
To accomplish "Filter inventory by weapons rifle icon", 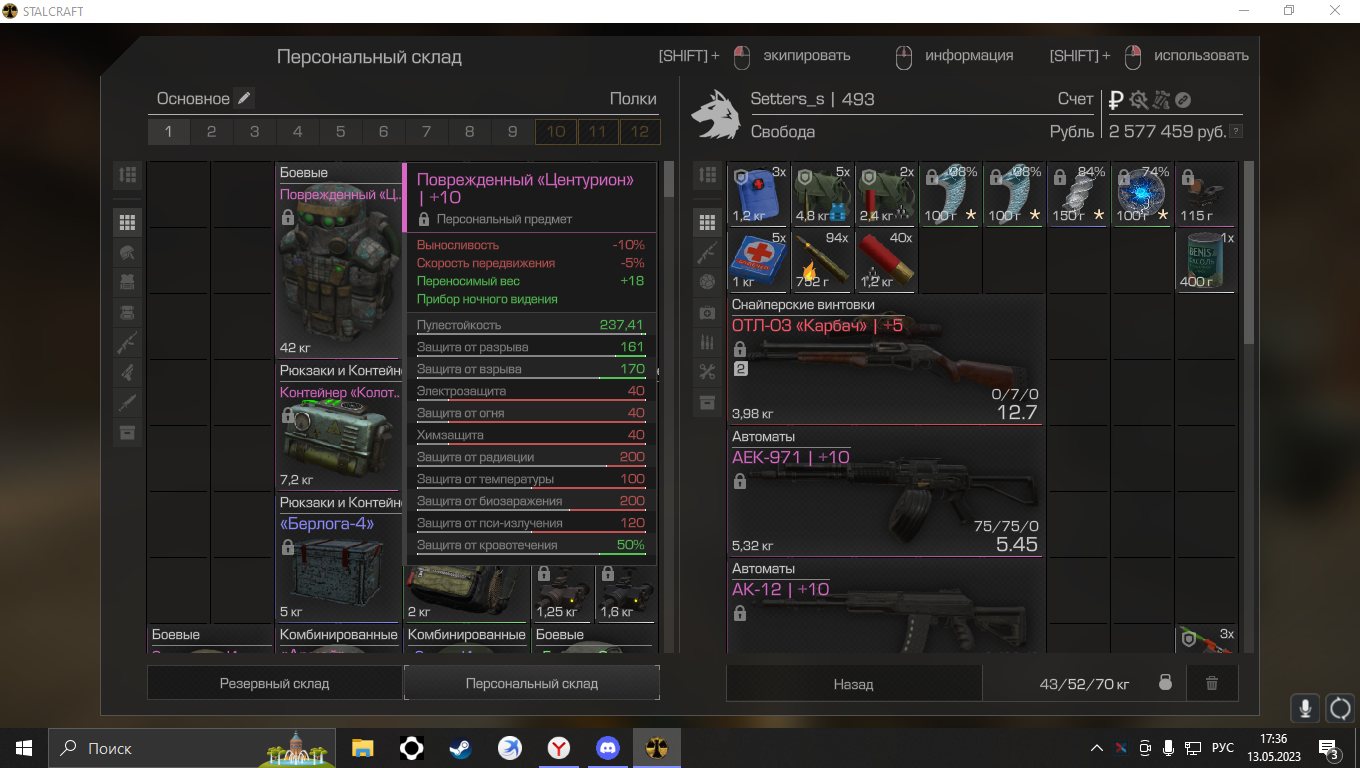I will coord(708,252).
